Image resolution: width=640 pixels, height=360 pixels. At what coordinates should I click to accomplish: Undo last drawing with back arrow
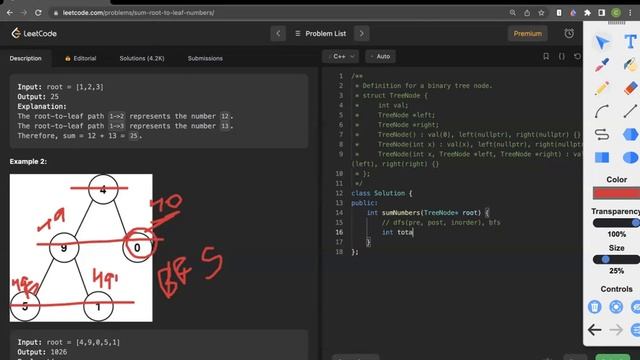[x=595, y=329]
